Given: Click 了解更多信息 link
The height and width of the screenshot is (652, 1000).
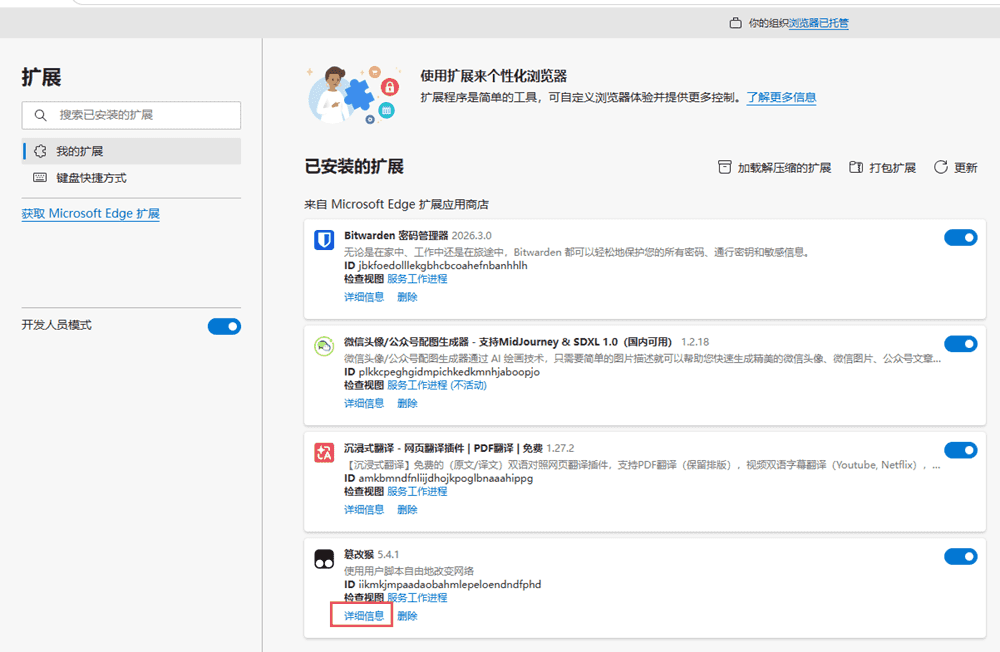Looking at the screenshot, I should pyautogui.click(x=781, y=98).
